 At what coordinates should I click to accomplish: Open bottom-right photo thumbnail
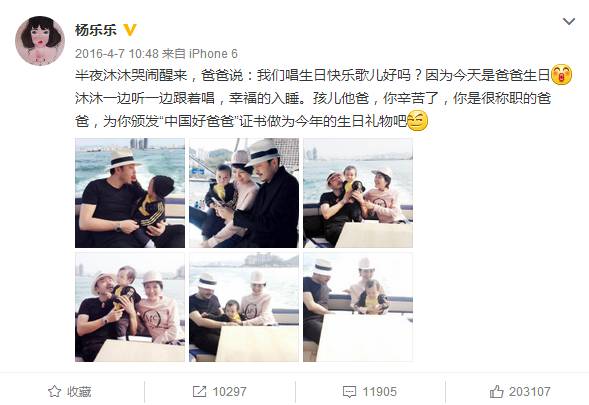click(358, 307)
